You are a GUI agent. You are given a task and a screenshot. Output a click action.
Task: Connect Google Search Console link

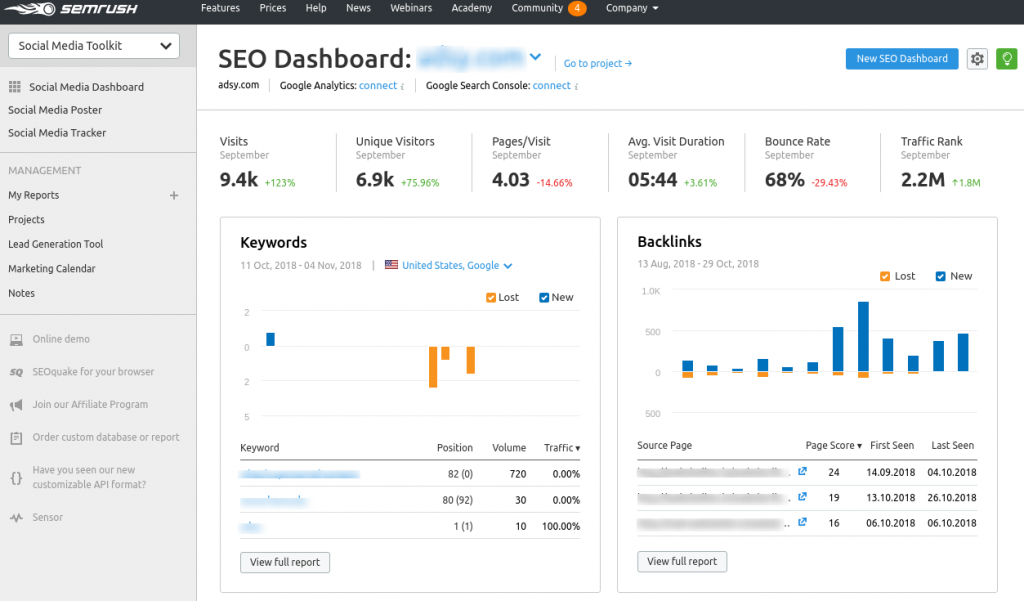[x=552, y=86]
